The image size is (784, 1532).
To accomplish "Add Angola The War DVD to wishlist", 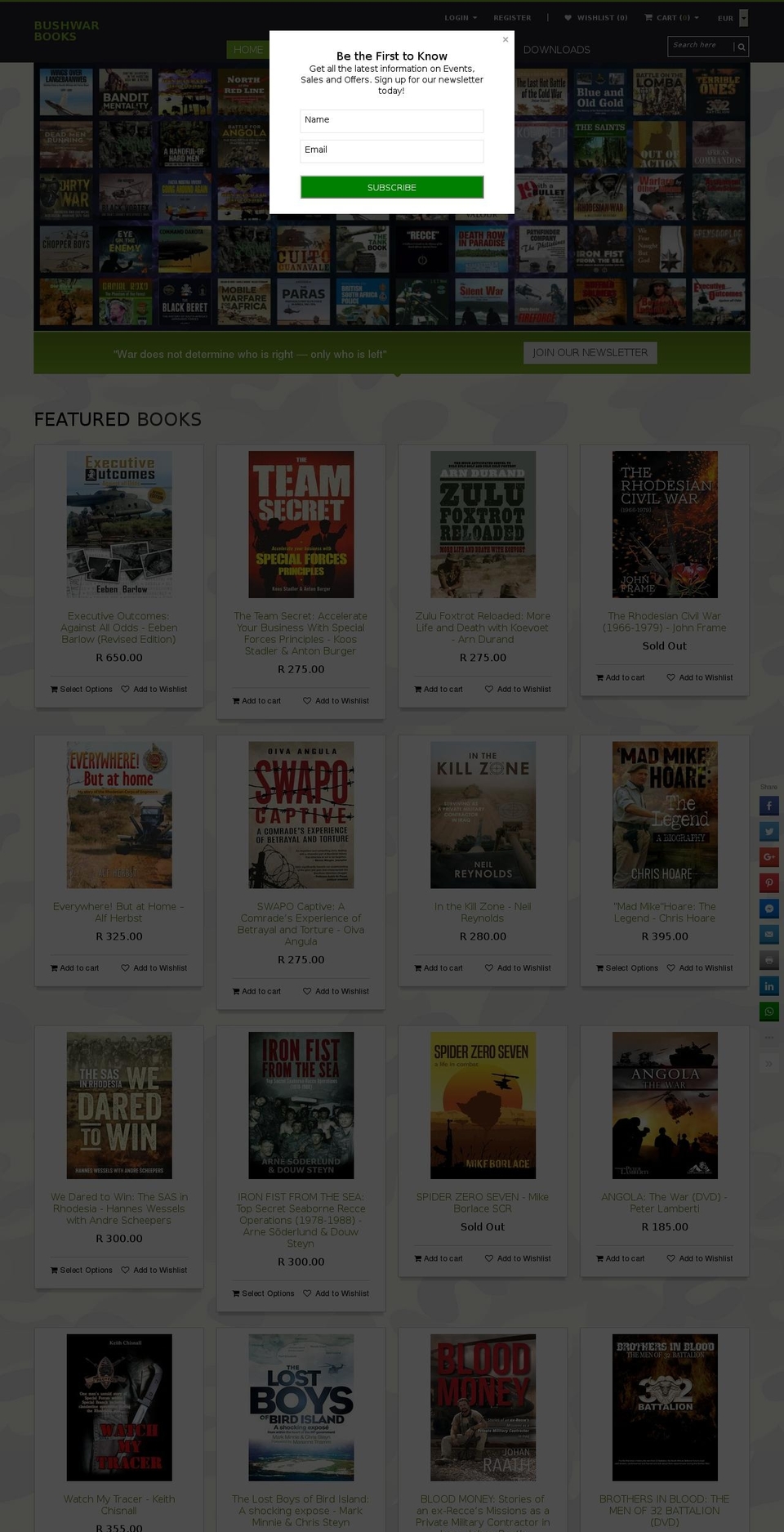I will point(700,1259).
